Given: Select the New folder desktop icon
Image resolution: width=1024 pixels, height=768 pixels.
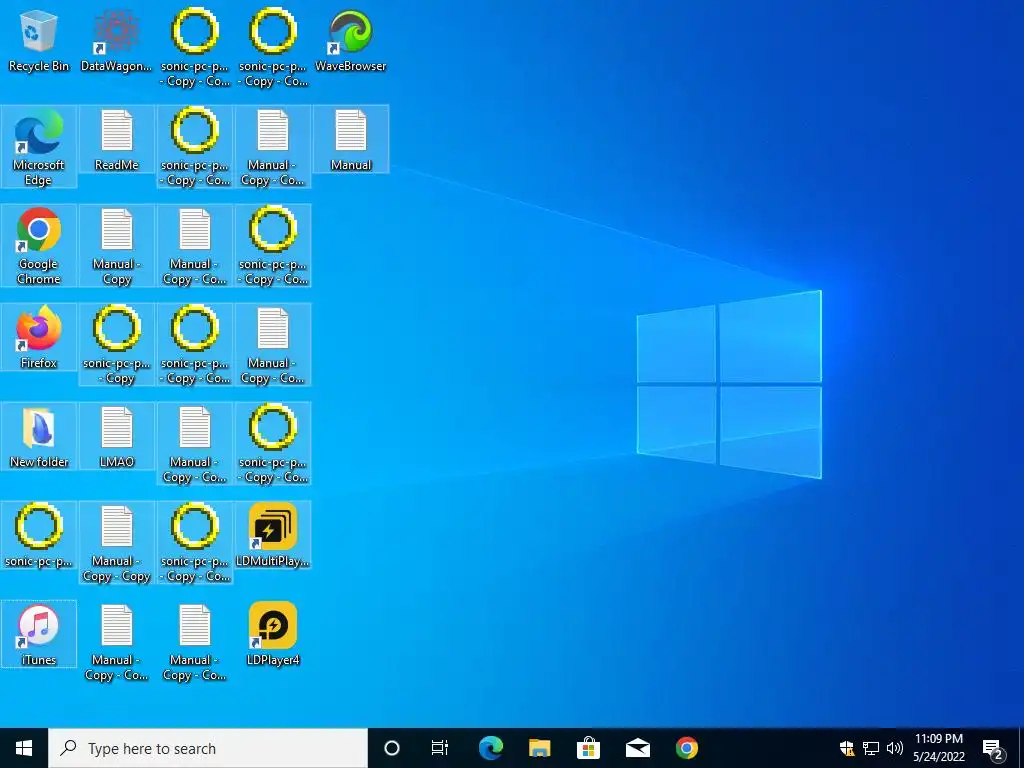Looking at the screenshot, I should pos(39,436).
